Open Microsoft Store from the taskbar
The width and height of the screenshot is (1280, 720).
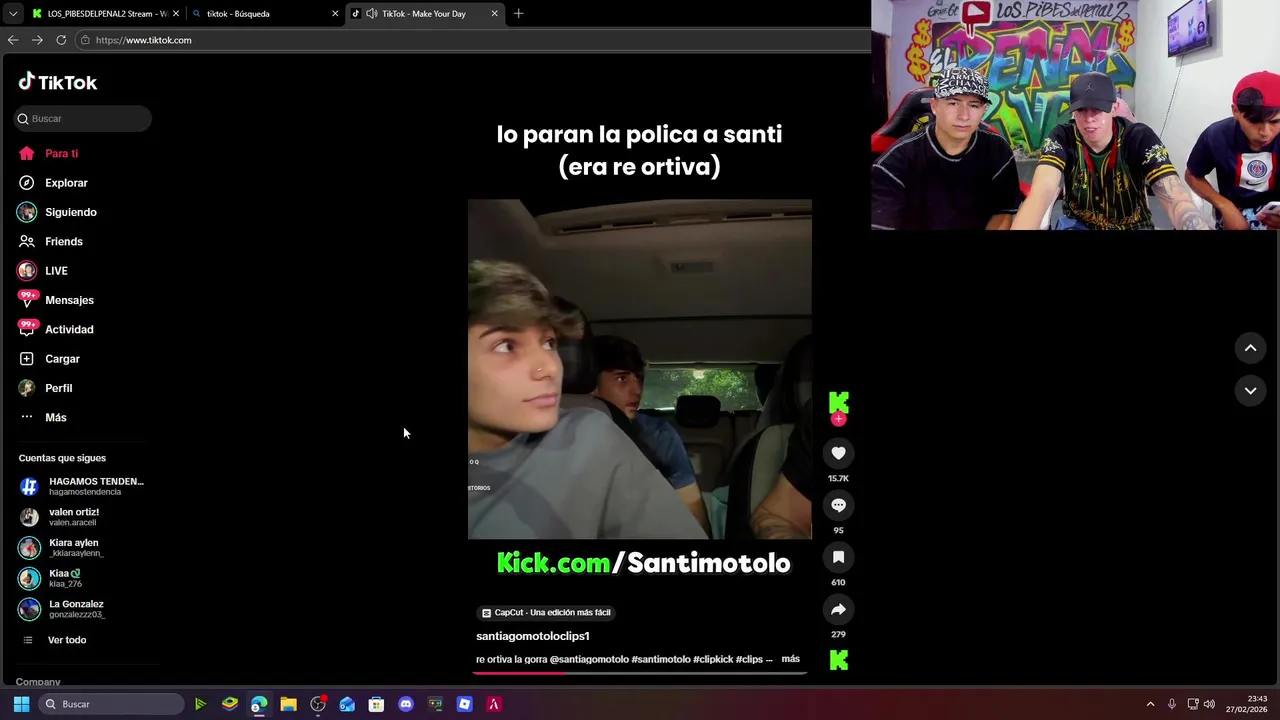(376, 704)
